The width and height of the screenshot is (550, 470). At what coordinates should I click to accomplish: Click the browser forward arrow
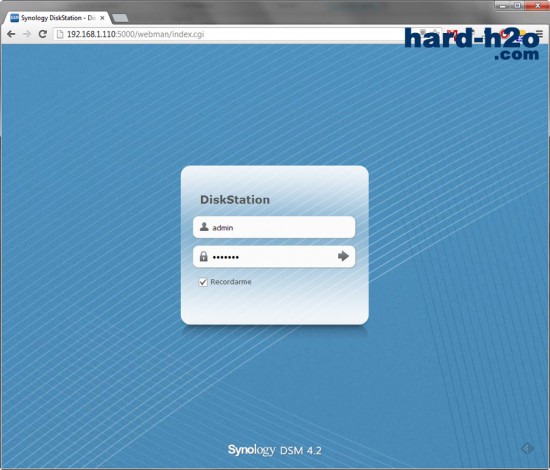click(27, 34)
